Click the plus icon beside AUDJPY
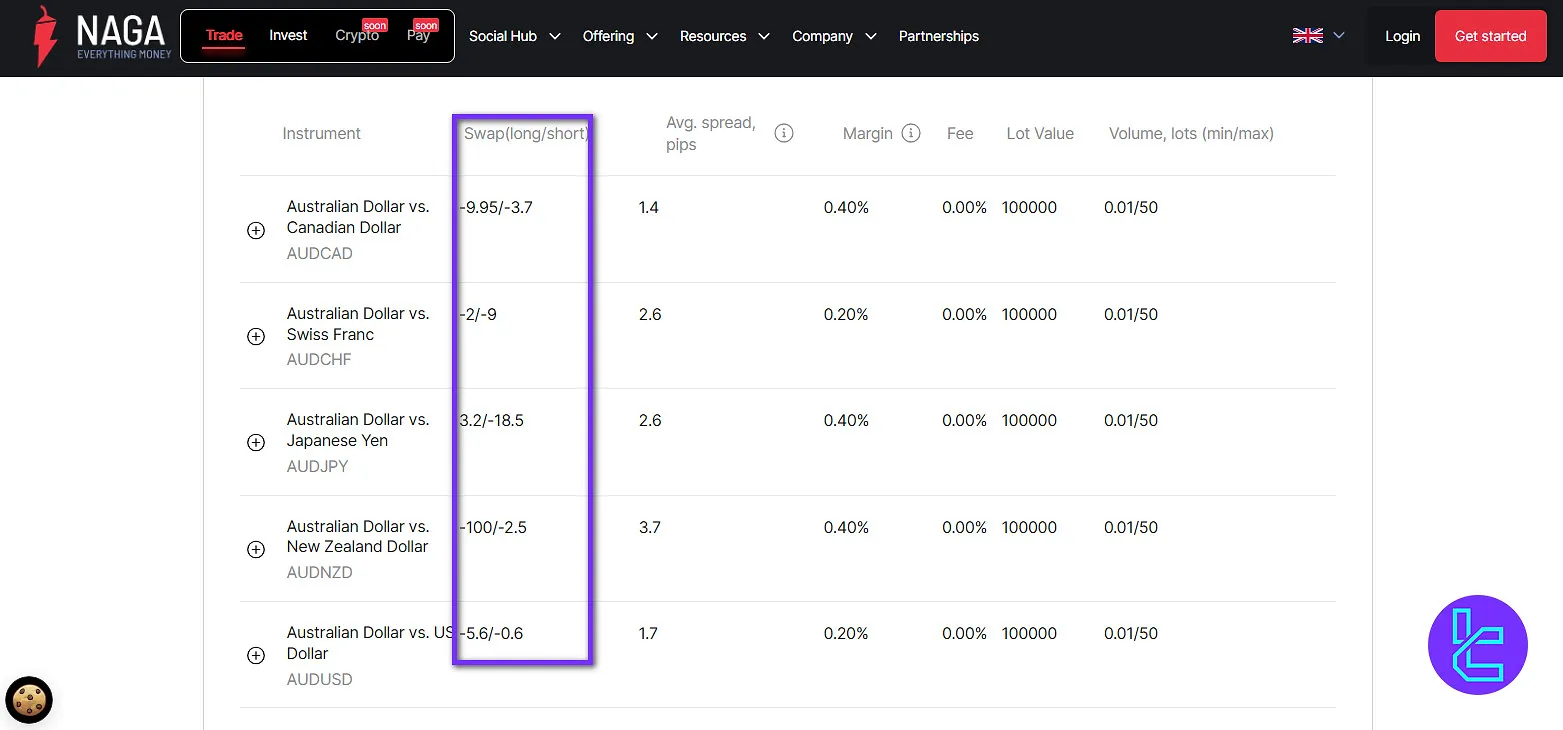 point(256,443)
